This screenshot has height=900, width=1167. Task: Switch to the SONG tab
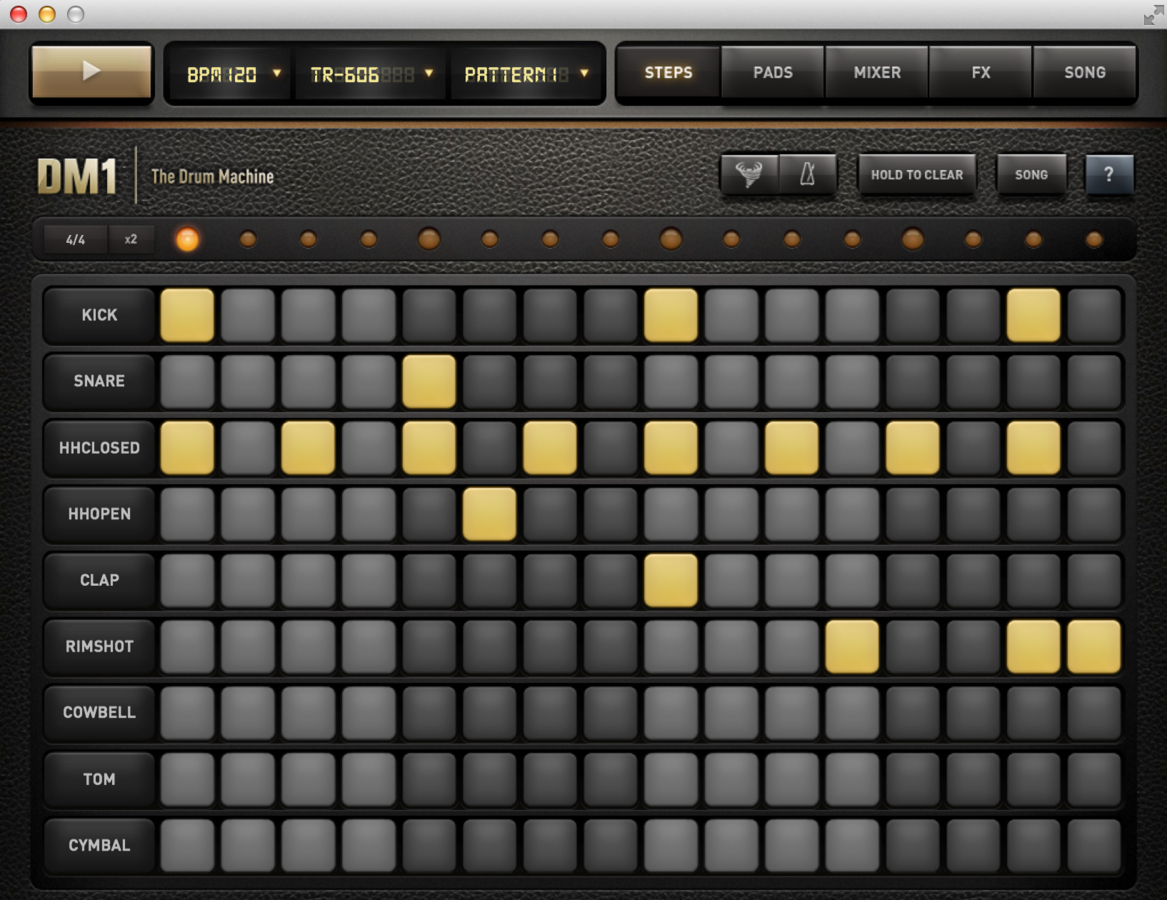click(1084, 72)
